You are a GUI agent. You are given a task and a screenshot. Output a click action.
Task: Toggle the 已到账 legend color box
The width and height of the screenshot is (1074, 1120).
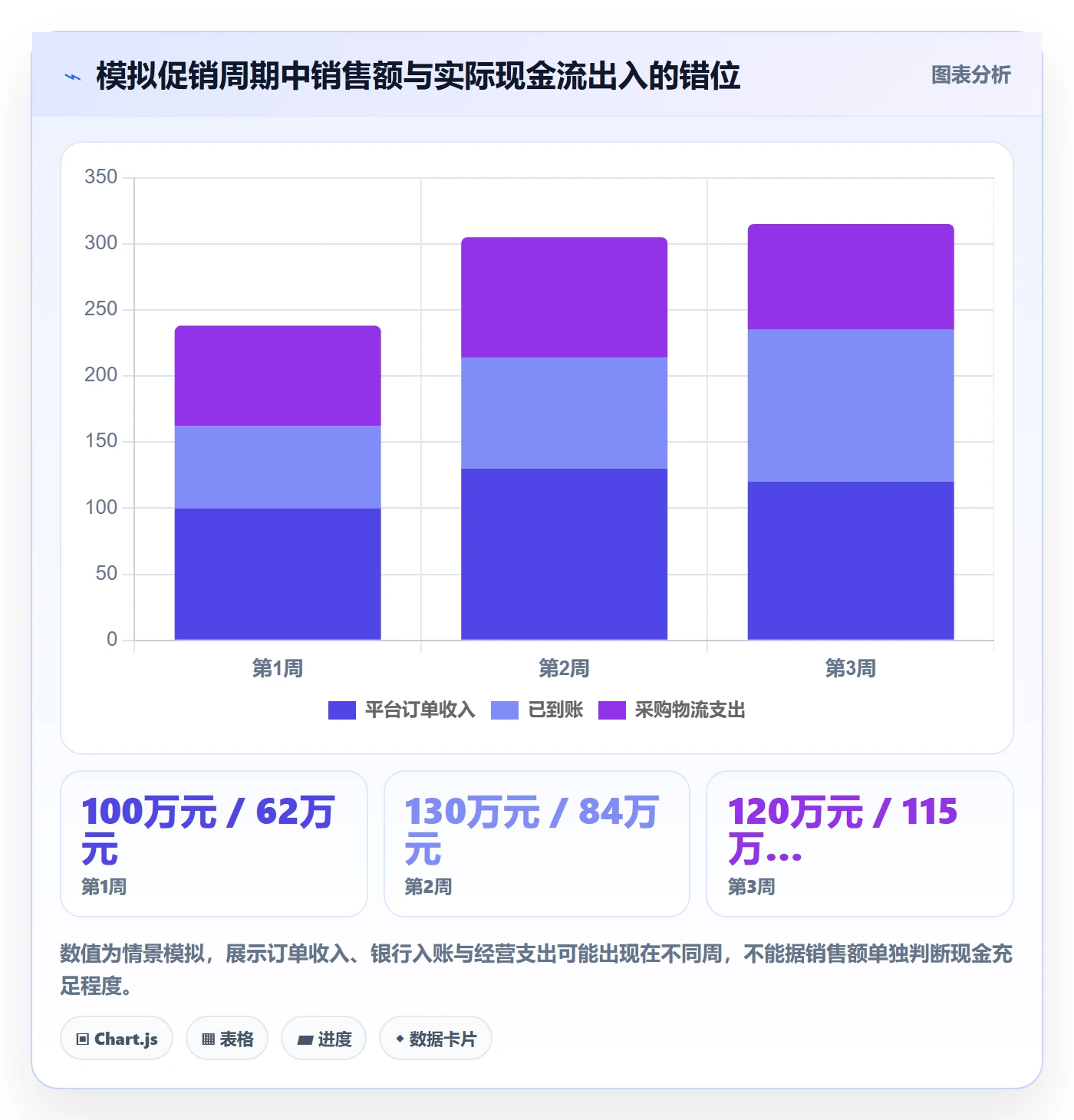coord(505,710)
